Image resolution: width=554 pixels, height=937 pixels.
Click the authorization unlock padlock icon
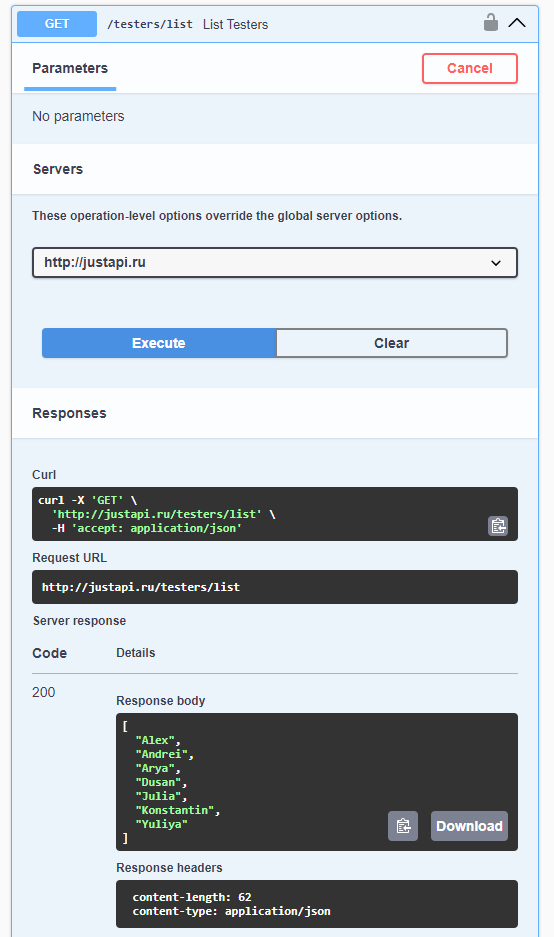[x=491, y=23]
